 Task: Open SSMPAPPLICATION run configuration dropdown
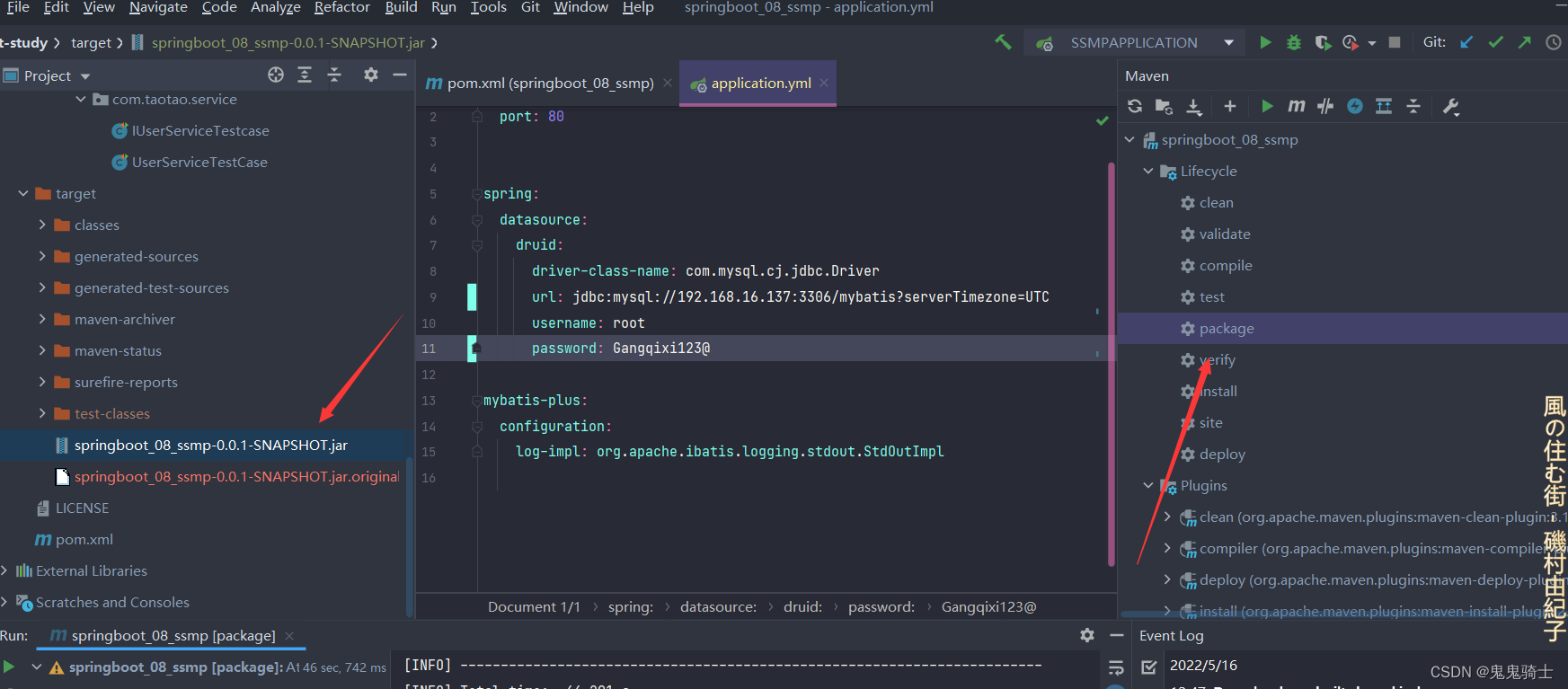pyautogui.click(x=1228, y=42)
